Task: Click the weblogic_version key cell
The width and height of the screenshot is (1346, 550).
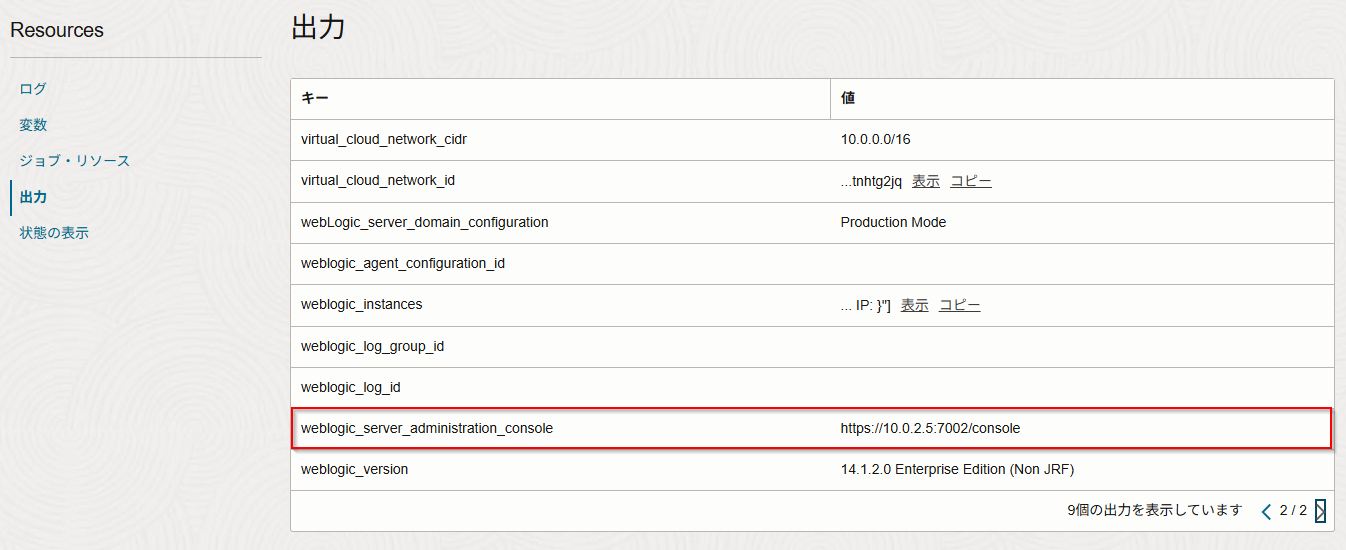Action: coord(354,469)
